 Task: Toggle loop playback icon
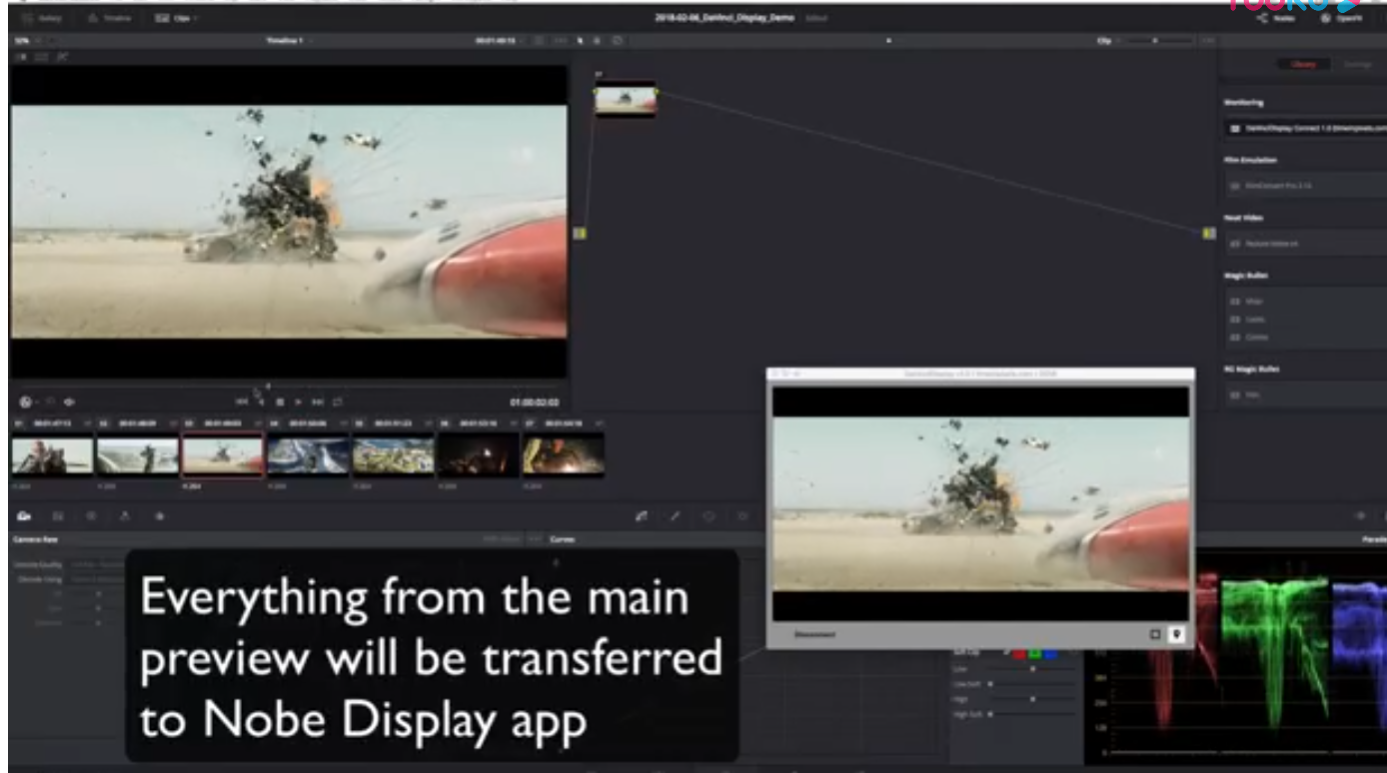(337, 401)
